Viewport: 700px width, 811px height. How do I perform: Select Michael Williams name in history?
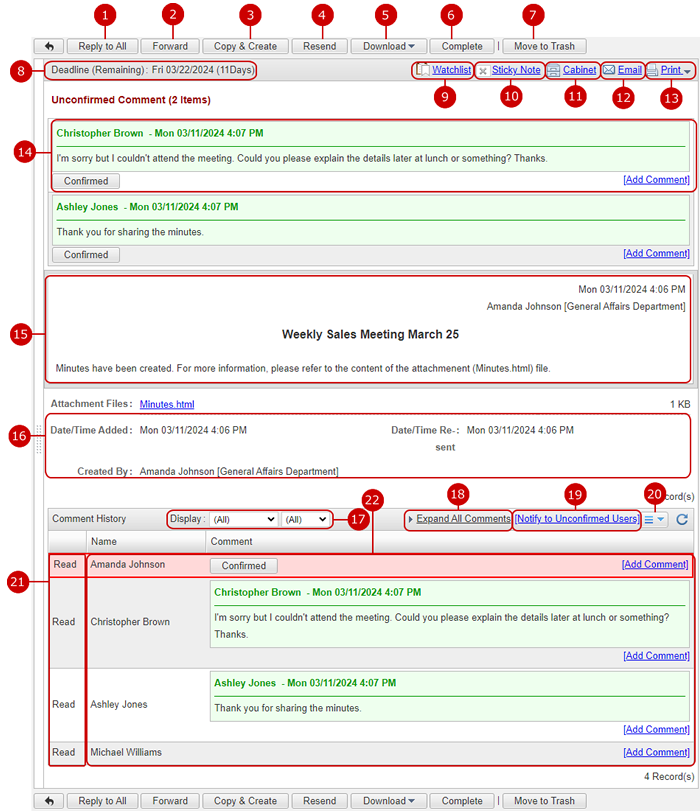(126, 752)
